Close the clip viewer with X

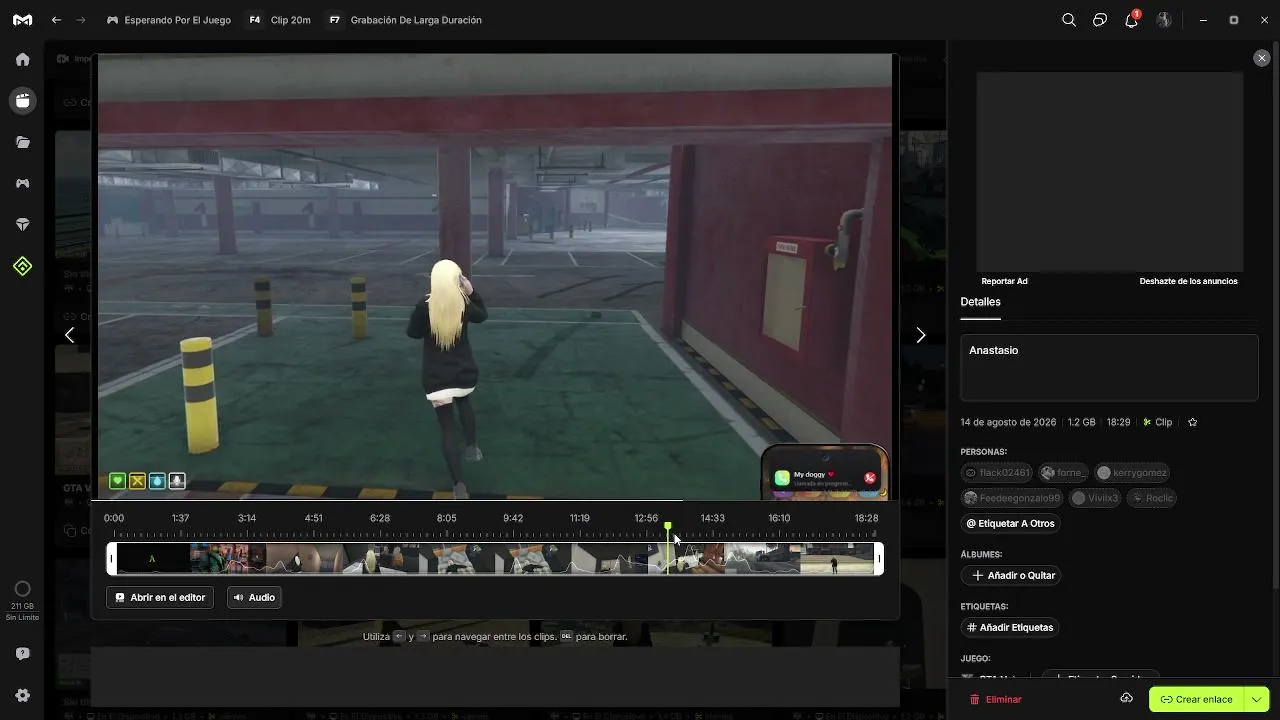coord(1261,58)
